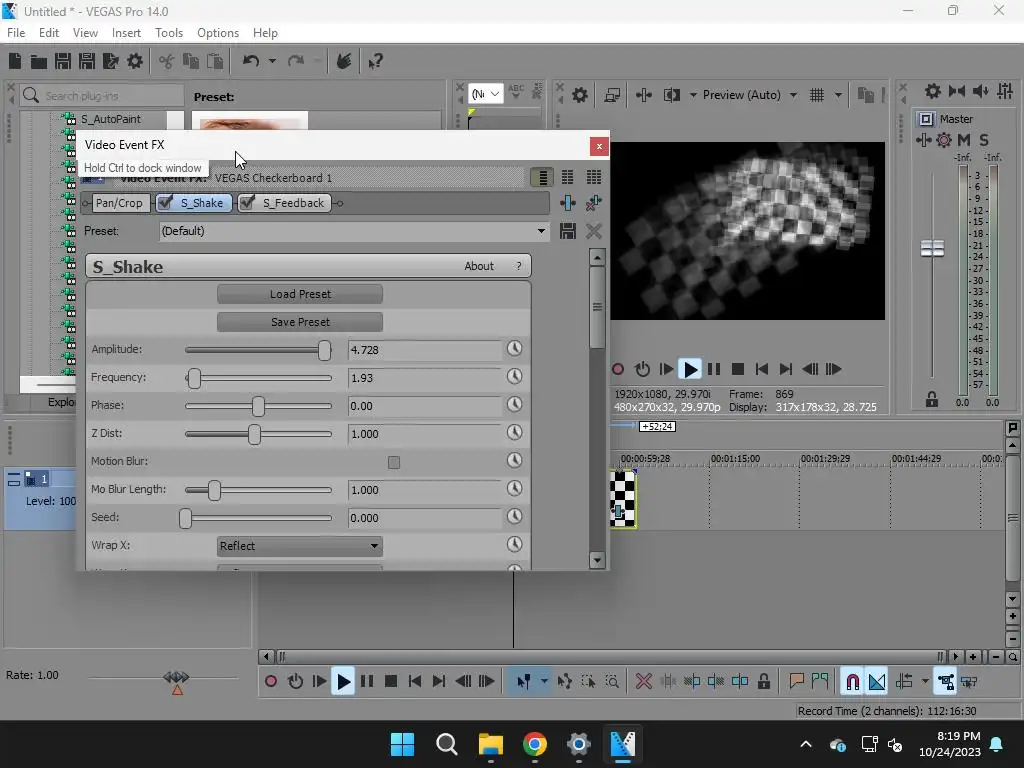Click the Delete Preset X icon
Image resolution: width=1024 pixels, height=768 pixels.
pyautogui.click(x=594, y=231)
